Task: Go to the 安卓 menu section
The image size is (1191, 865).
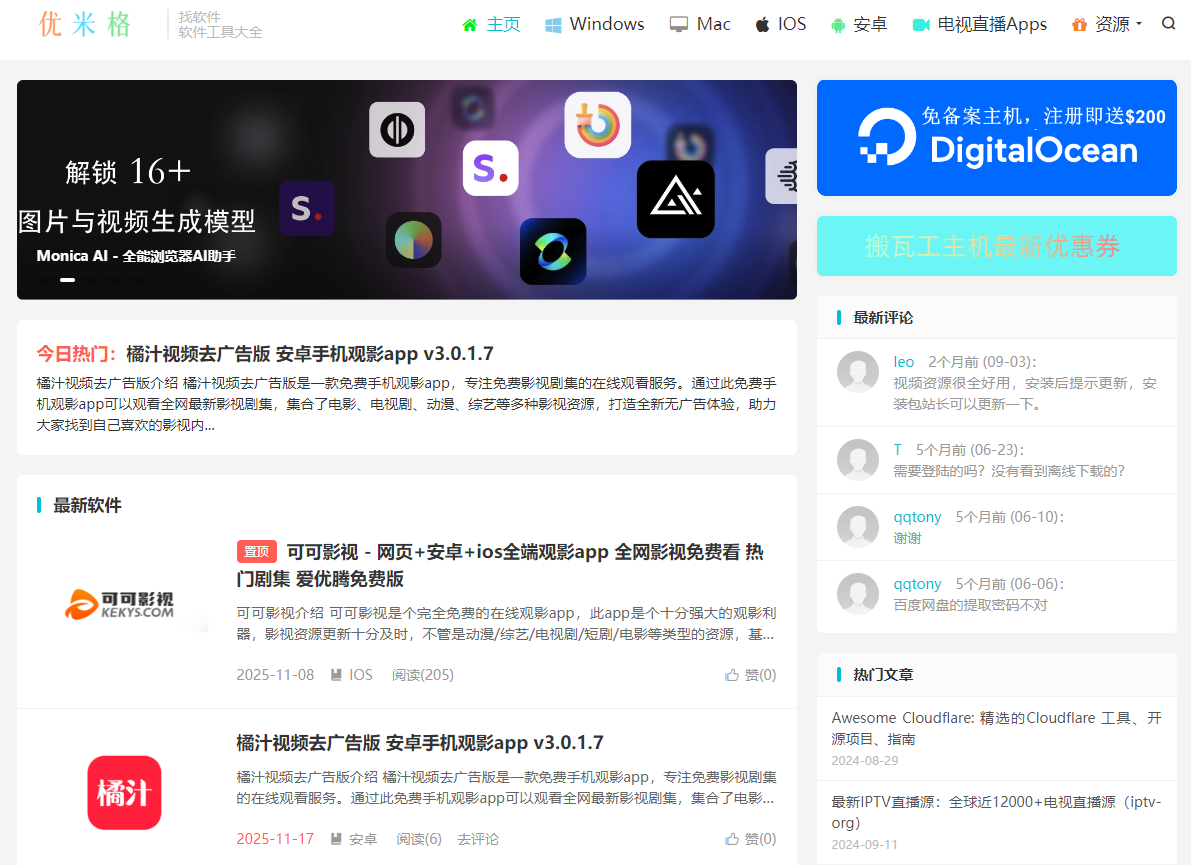Action: [x=870, y=25]
